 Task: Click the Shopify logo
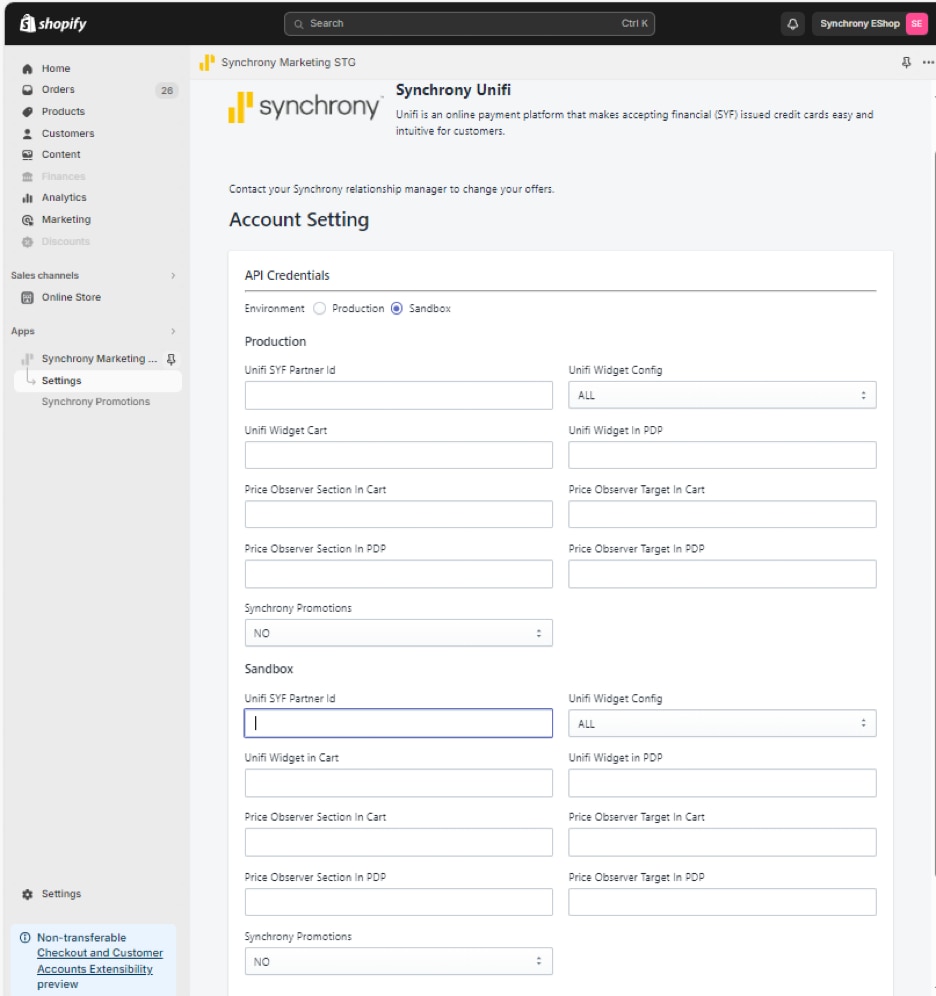[53, 24]
